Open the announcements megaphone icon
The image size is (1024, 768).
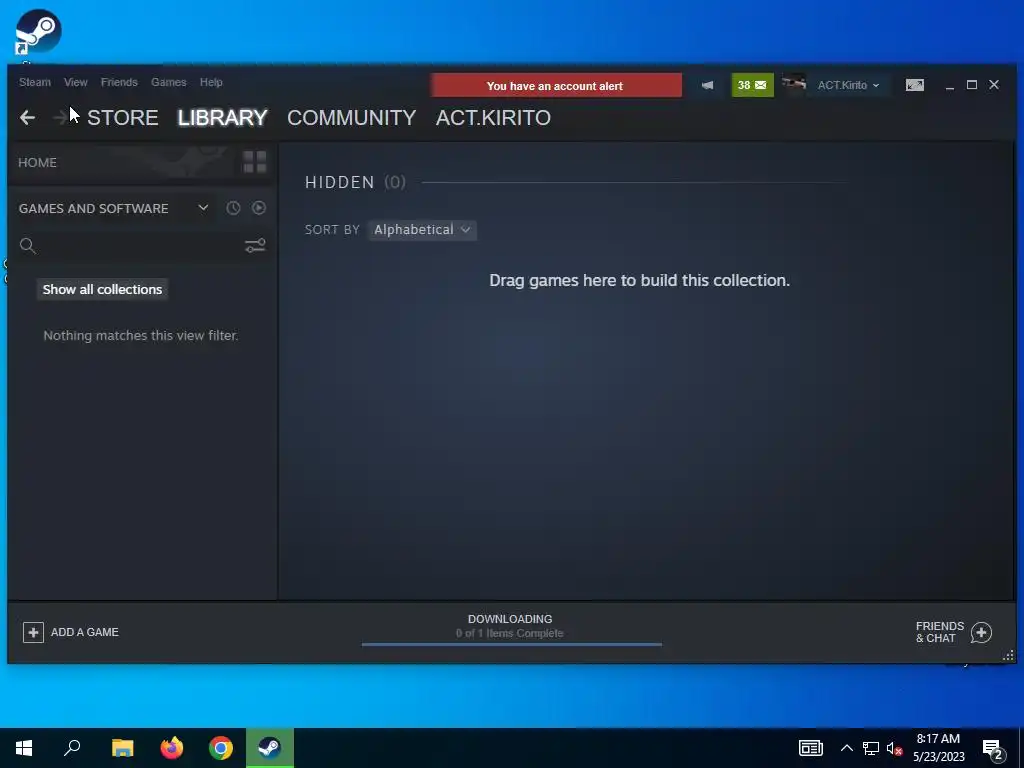coord(707,86)
